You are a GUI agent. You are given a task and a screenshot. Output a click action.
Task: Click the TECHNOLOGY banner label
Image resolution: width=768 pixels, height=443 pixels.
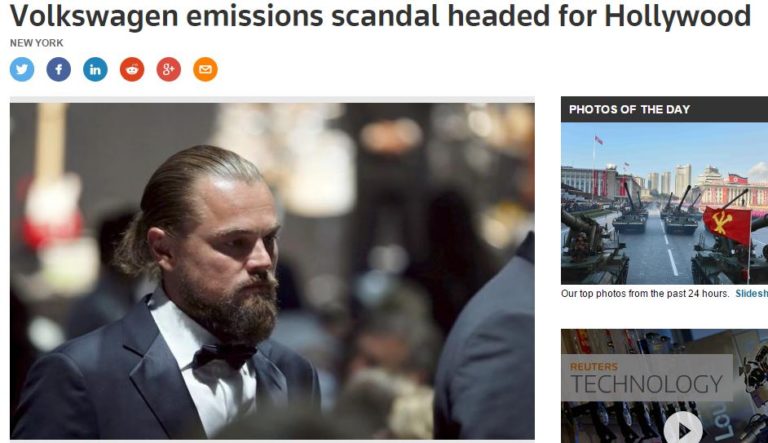pos(646,384)
